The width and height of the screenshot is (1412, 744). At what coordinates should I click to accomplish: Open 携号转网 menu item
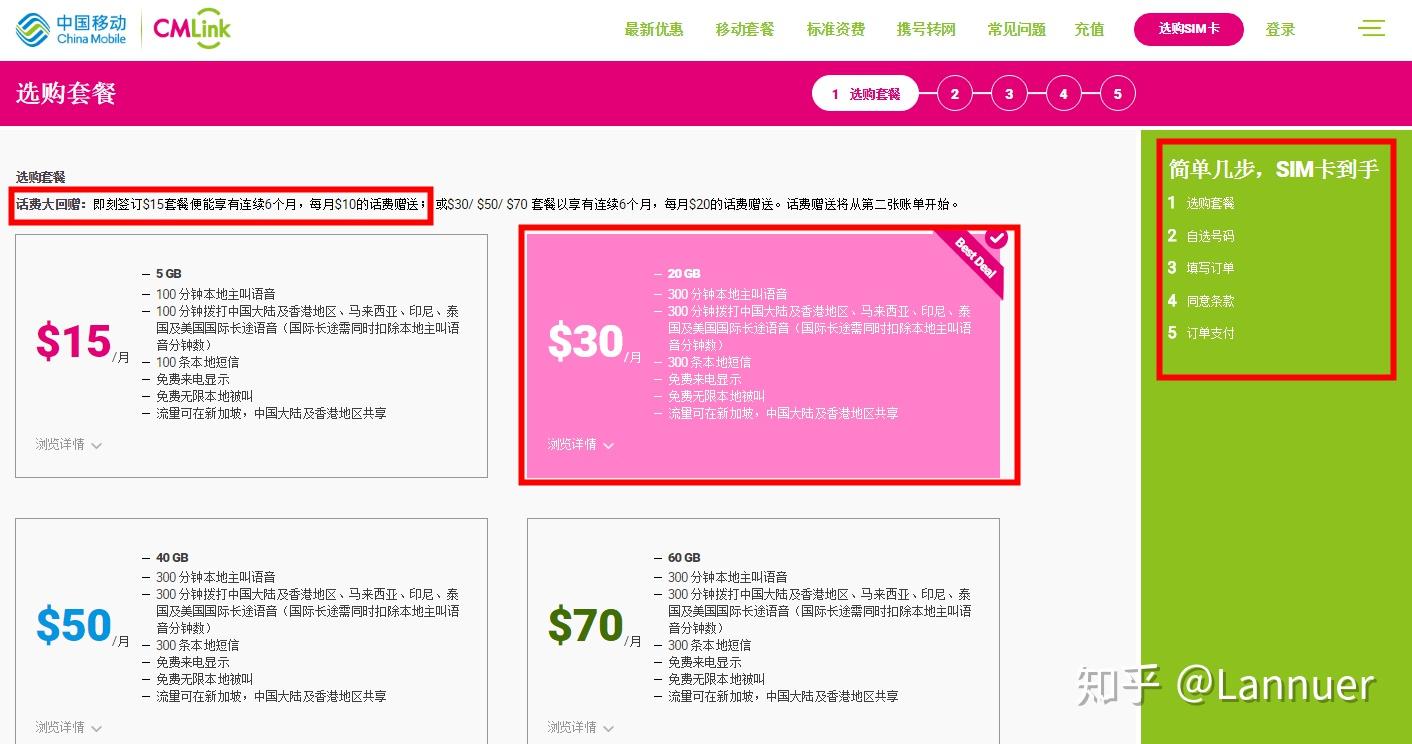pos(927,29)
